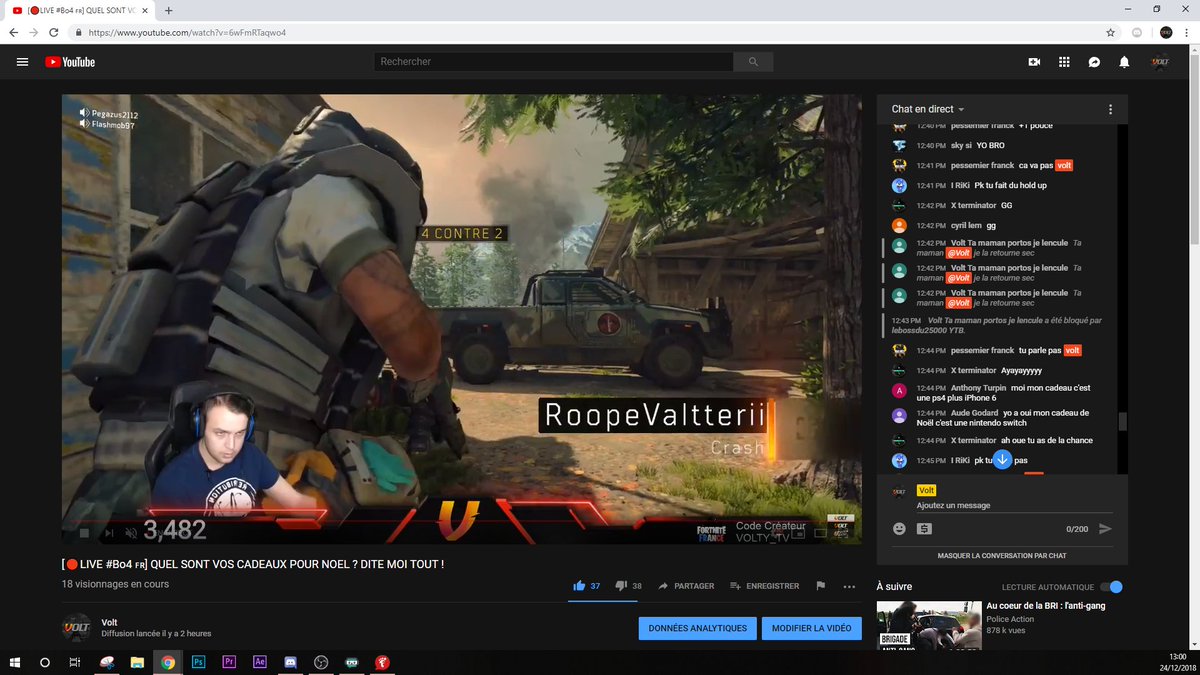This screenshot has width=1200, height=675.
Task: Open the Cortana search circle
Action: 45,662
